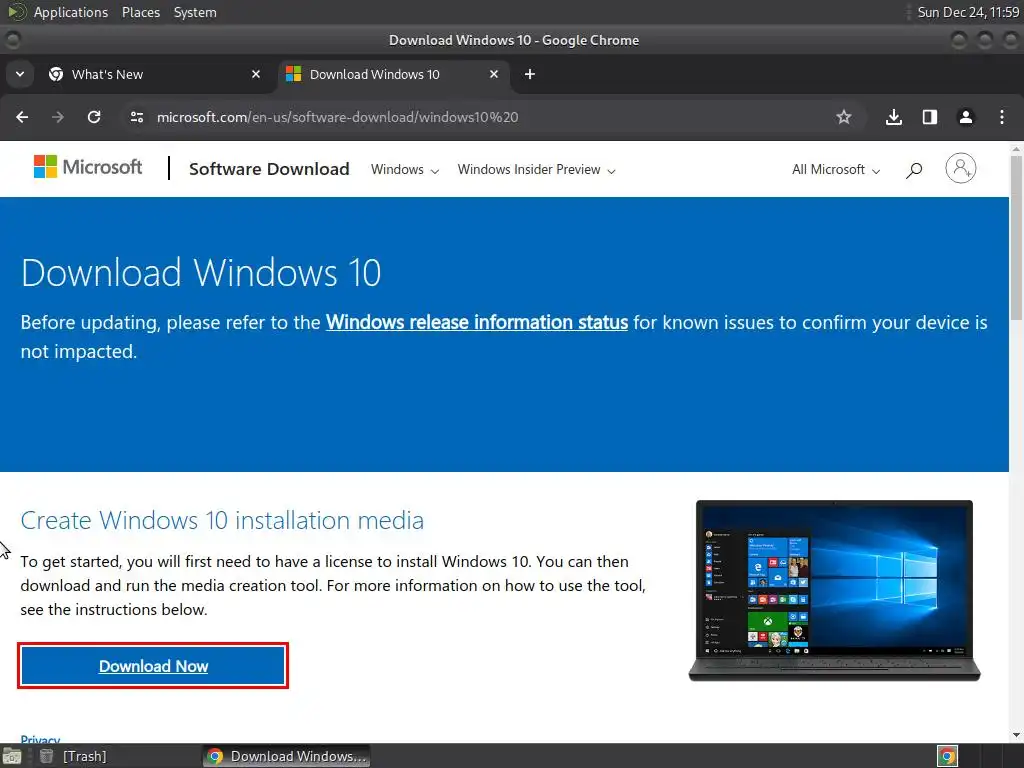1024x768 pixels.
Task: Click the Software Download link
Action: click(x=269, y=169)
